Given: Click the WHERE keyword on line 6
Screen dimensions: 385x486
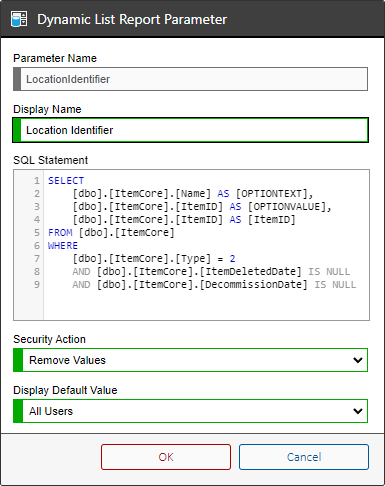Looking at the screenshot, I should coord(63,246).
